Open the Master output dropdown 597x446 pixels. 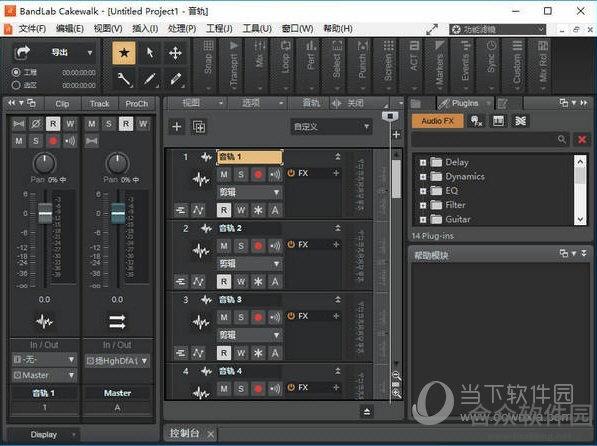(x=44, y=376)
